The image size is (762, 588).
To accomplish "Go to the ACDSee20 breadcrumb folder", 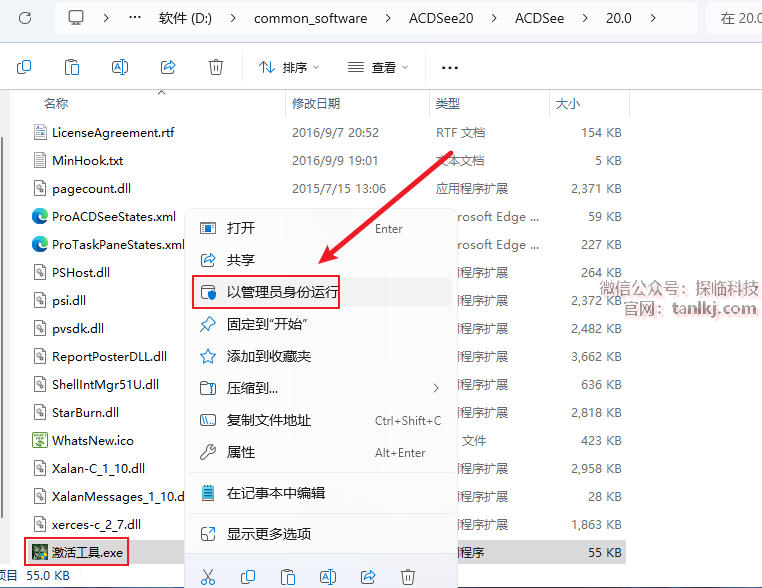I will click(441, 18).
